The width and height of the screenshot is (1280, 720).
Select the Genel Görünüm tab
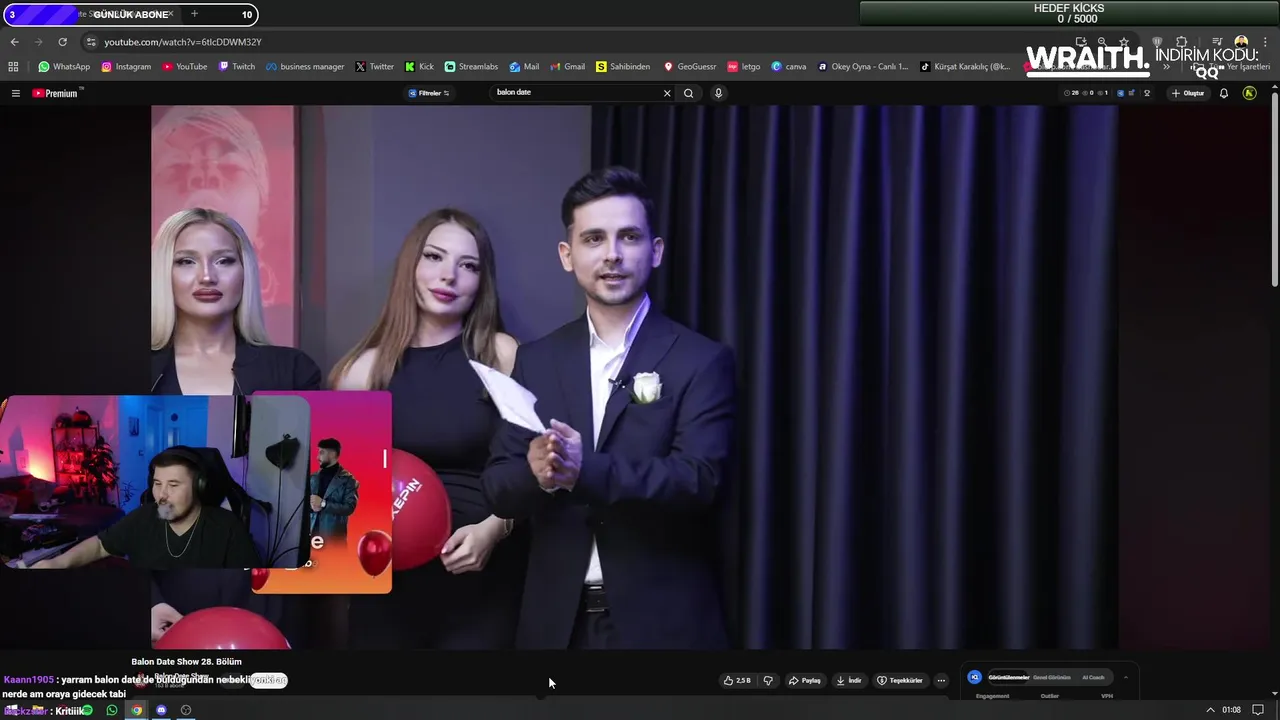click(x=1052, y=677)
